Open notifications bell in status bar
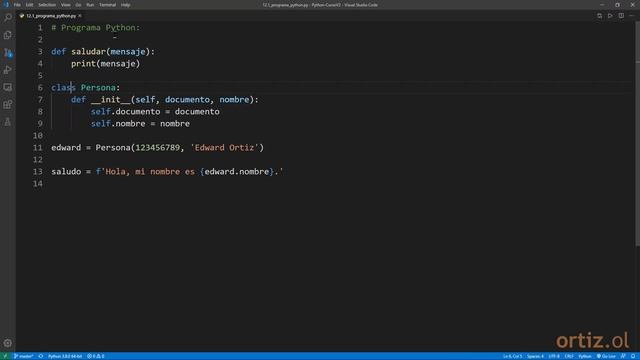 coord(633,356)
